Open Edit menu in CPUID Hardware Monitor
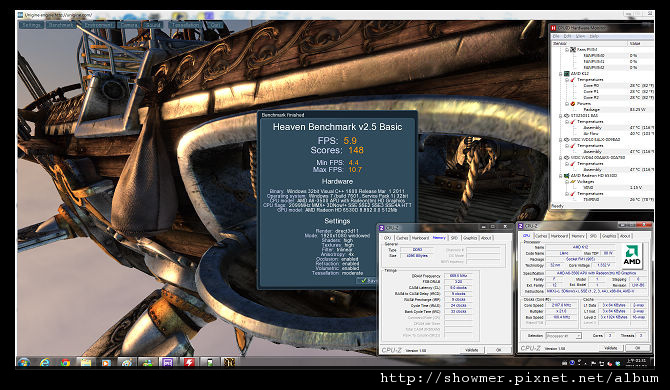Viewport: 670px width, 390px height. pos(567,36)
